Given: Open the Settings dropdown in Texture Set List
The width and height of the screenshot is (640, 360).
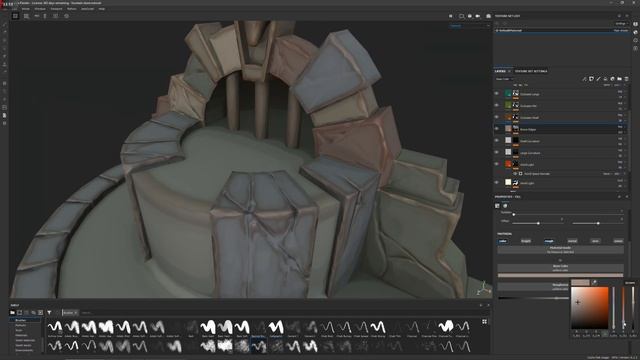Looking at the screenshot, I should coord(621,24).
